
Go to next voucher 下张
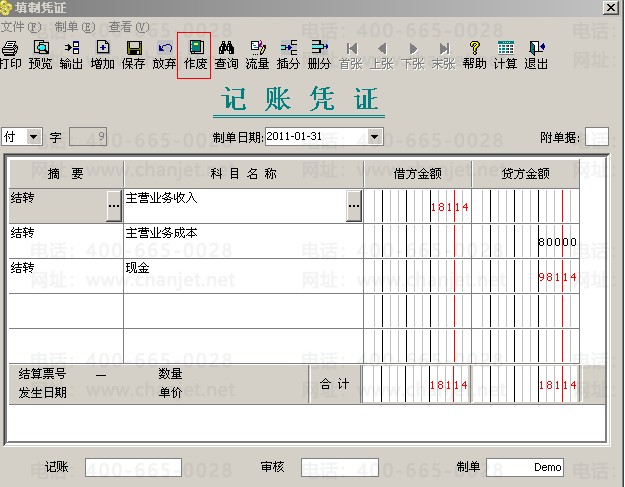coord(413,55)
